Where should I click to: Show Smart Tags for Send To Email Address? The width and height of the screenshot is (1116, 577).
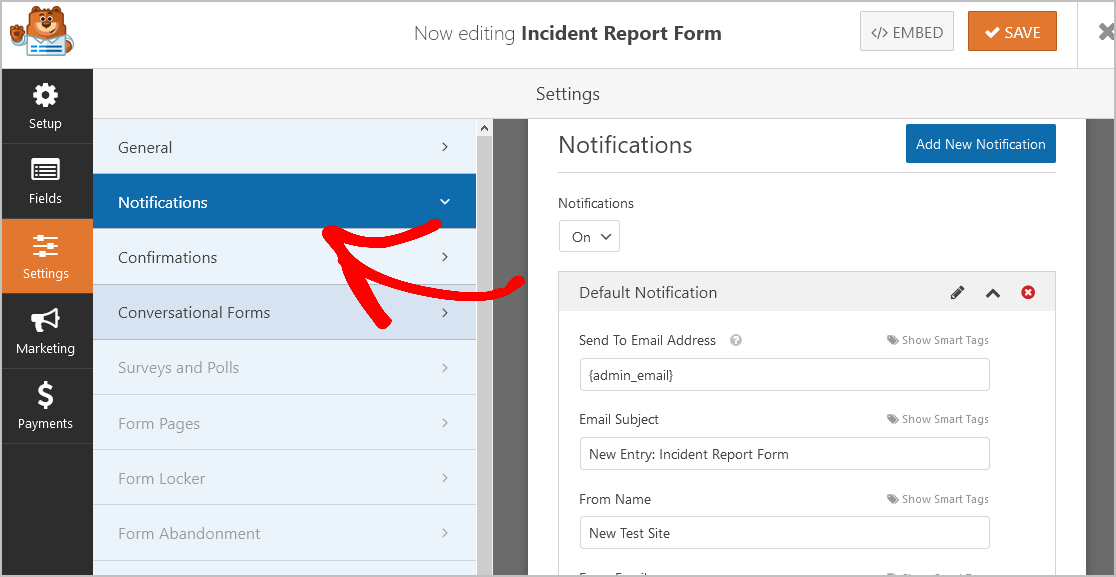coord(938,340)
